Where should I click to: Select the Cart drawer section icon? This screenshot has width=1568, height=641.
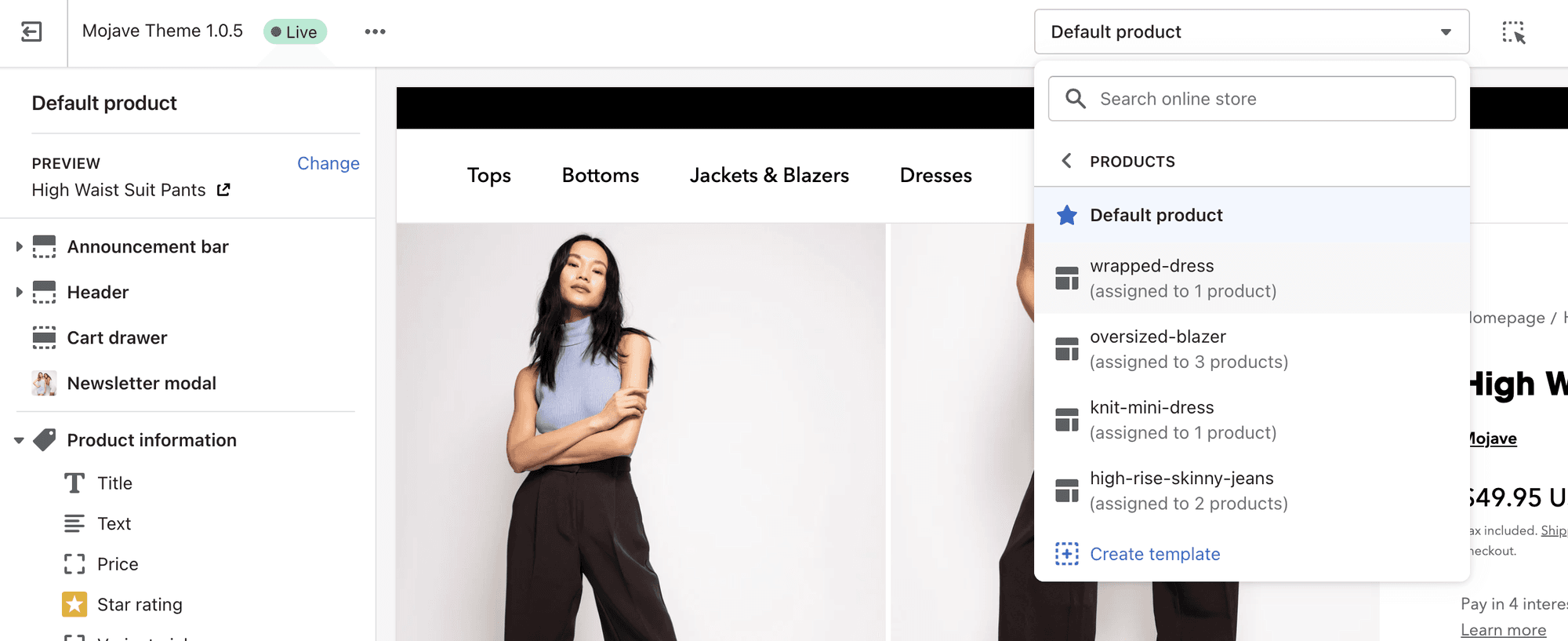coord(44,337)
